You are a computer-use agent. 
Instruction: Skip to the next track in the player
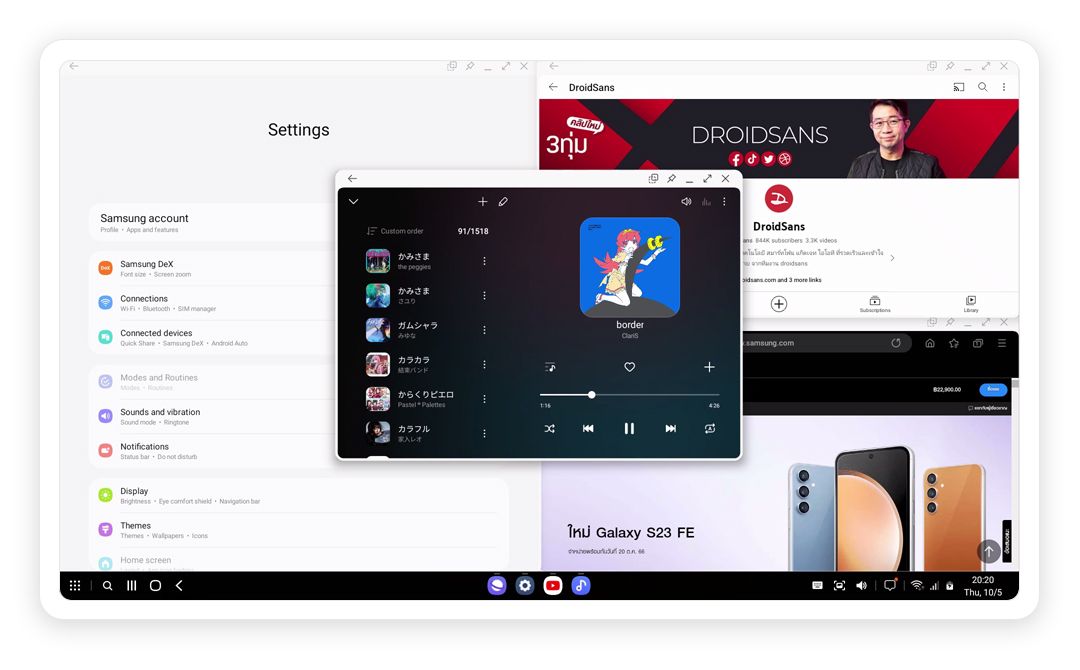670,428
